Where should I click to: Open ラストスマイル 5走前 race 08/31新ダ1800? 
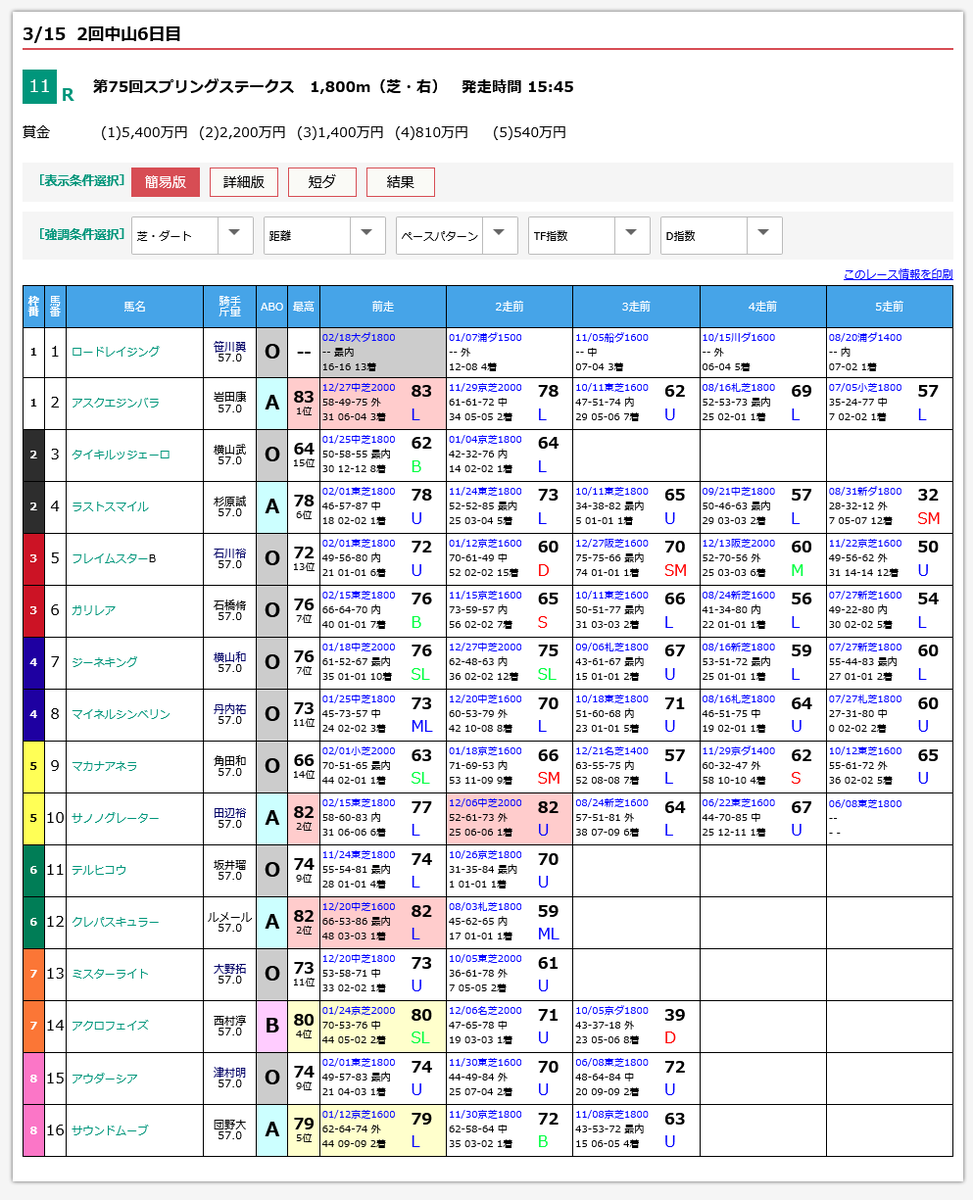(865, 491)
